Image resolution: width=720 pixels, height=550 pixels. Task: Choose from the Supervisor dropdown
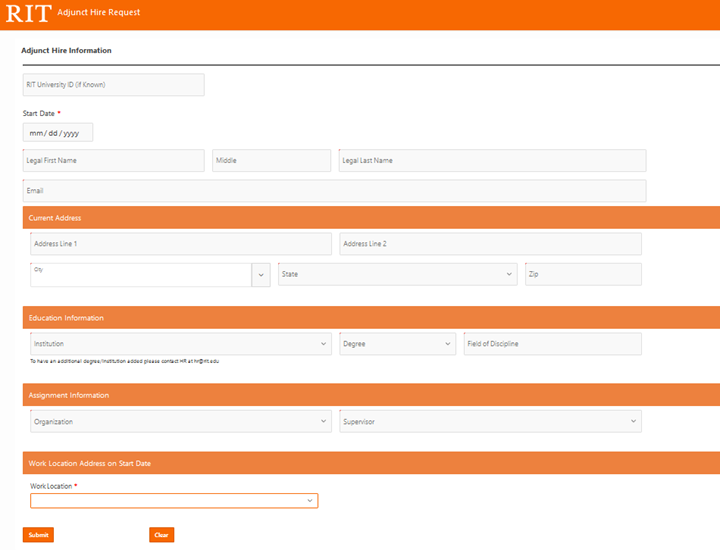point(490,422)
